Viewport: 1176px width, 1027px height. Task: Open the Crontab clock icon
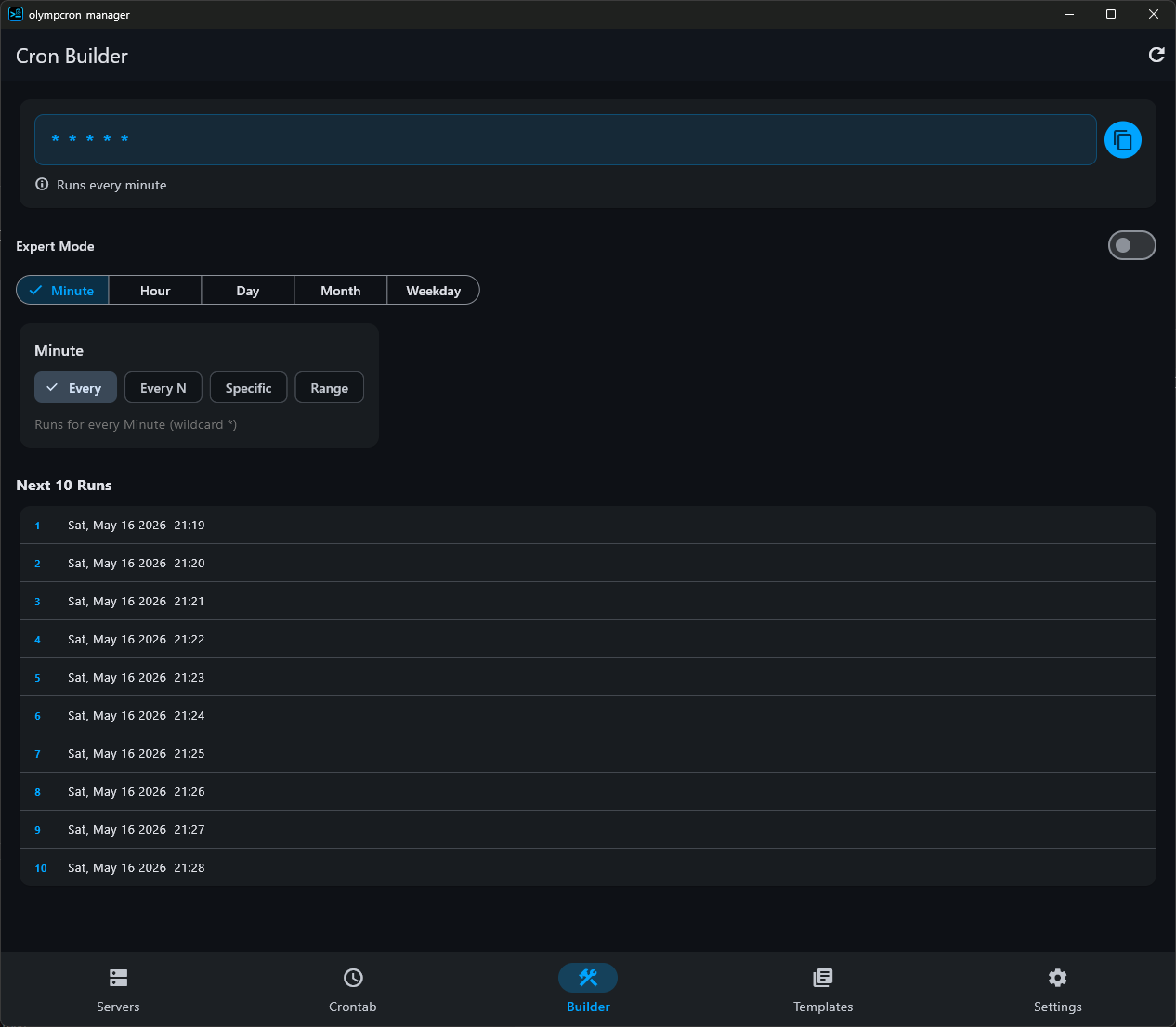click(x=353, y=978)
